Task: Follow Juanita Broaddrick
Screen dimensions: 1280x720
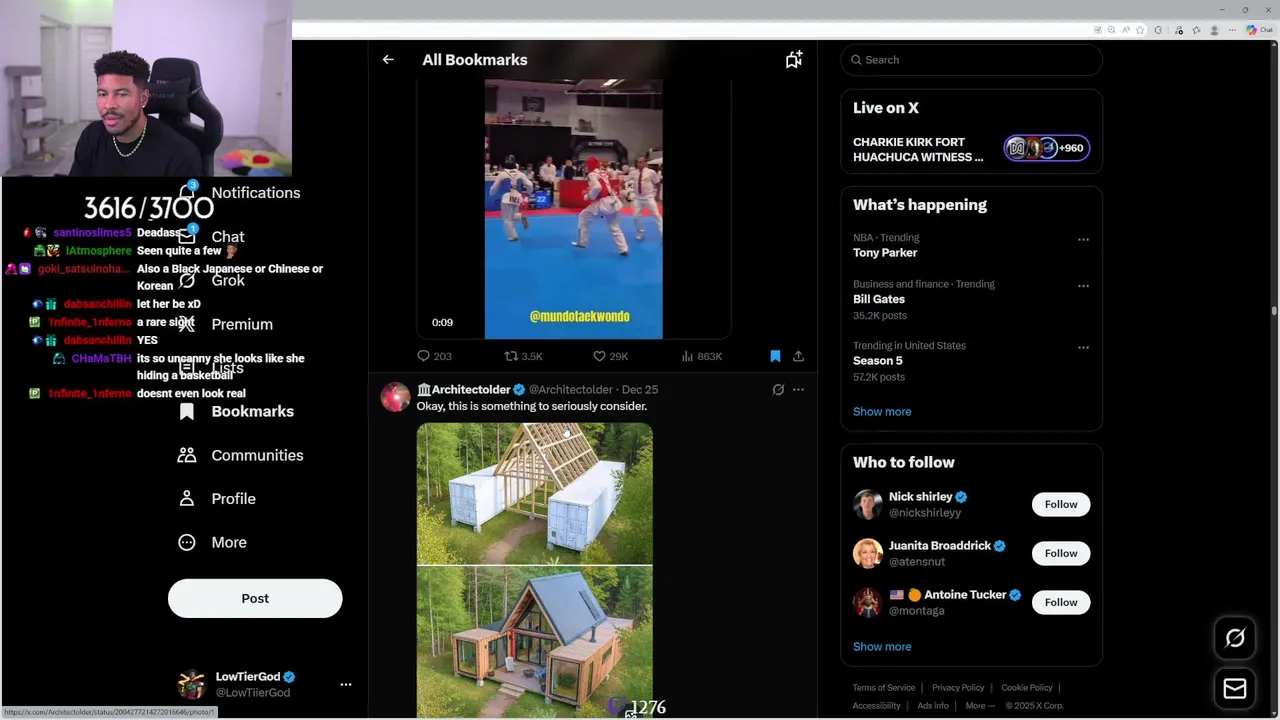Action: (1061, 553)
